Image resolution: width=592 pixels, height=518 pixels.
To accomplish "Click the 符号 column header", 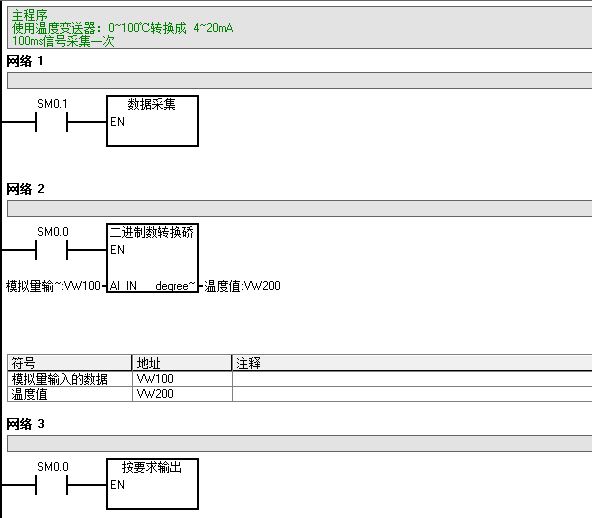I will (69, 363).
